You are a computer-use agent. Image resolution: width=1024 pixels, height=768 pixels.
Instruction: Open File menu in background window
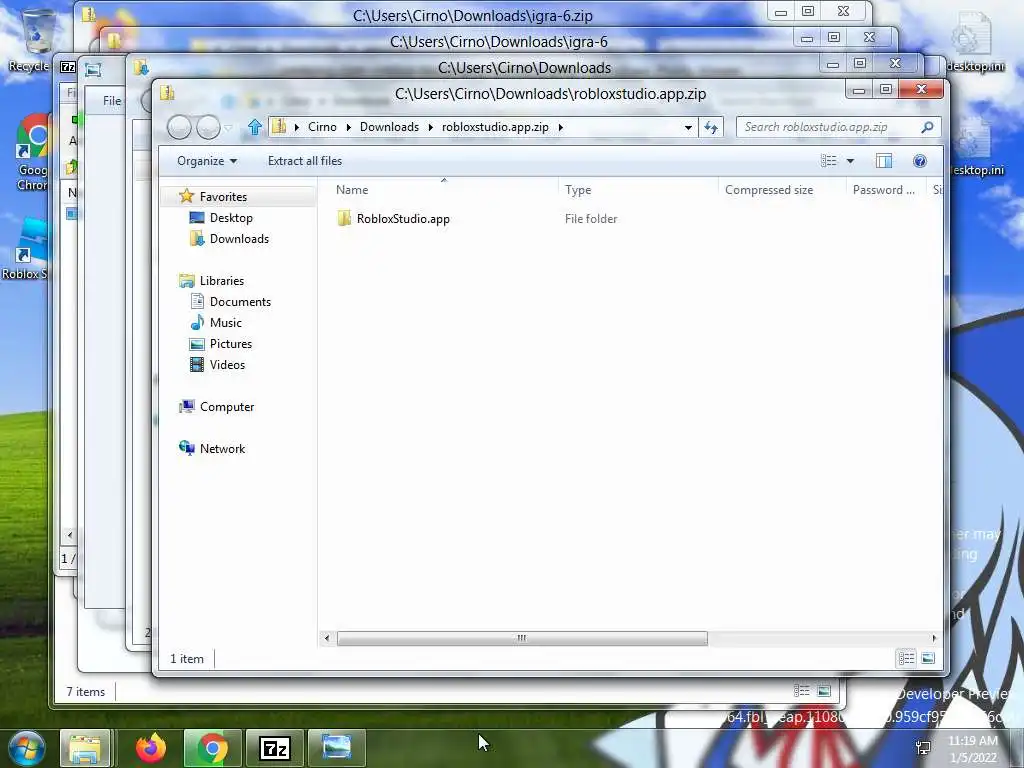coord(112,101)
